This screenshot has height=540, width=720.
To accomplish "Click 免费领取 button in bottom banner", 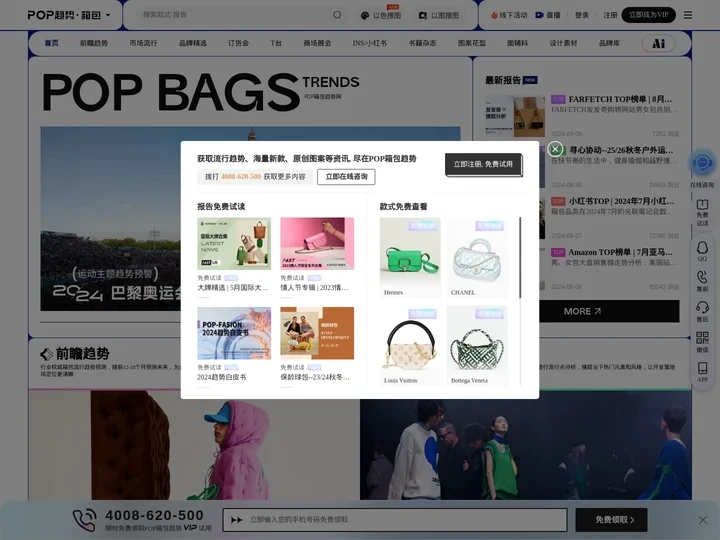I will (612, 520).
